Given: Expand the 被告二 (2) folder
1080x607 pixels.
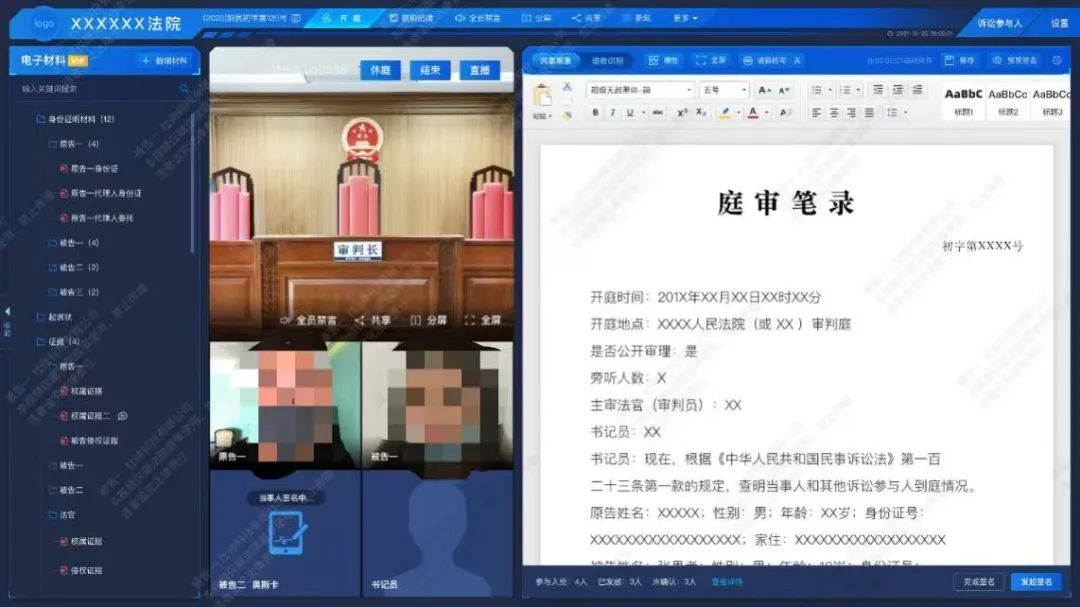Looking at the screenshot, I should tap(74, 267).
